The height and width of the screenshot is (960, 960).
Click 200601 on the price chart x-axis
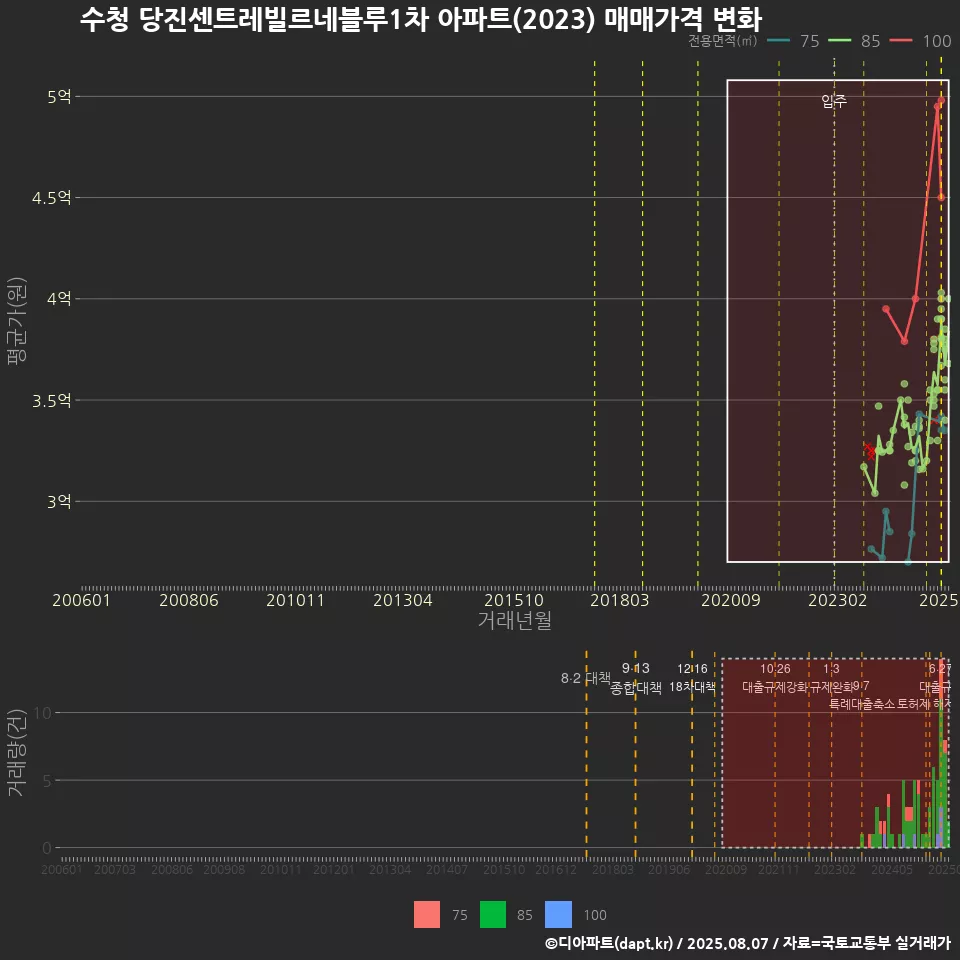(x=81, y=600)
